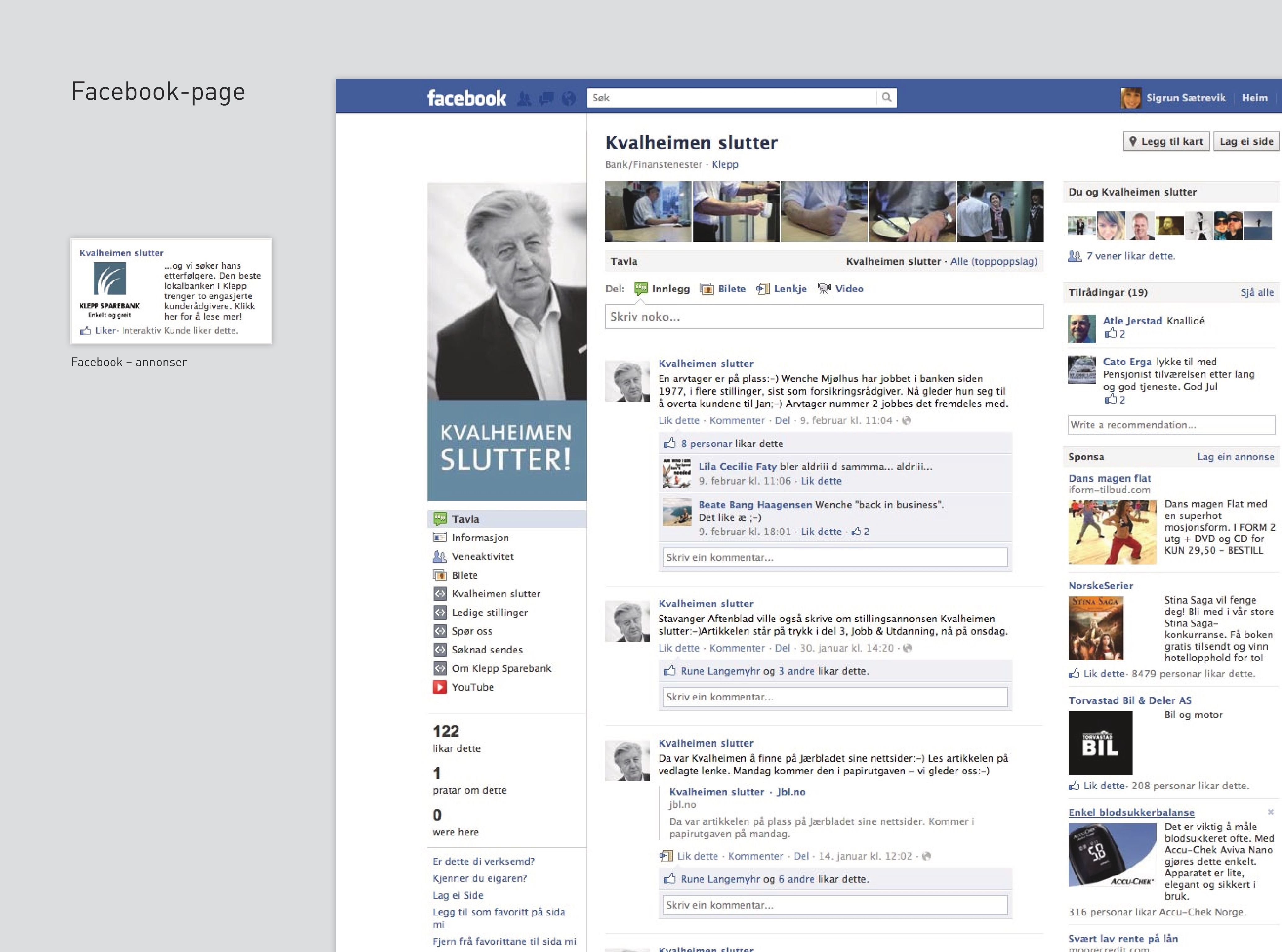This screenshot has width=1282, height=952.
Task: Open notifications globe icon in header
Action: (x=568, y=99)
